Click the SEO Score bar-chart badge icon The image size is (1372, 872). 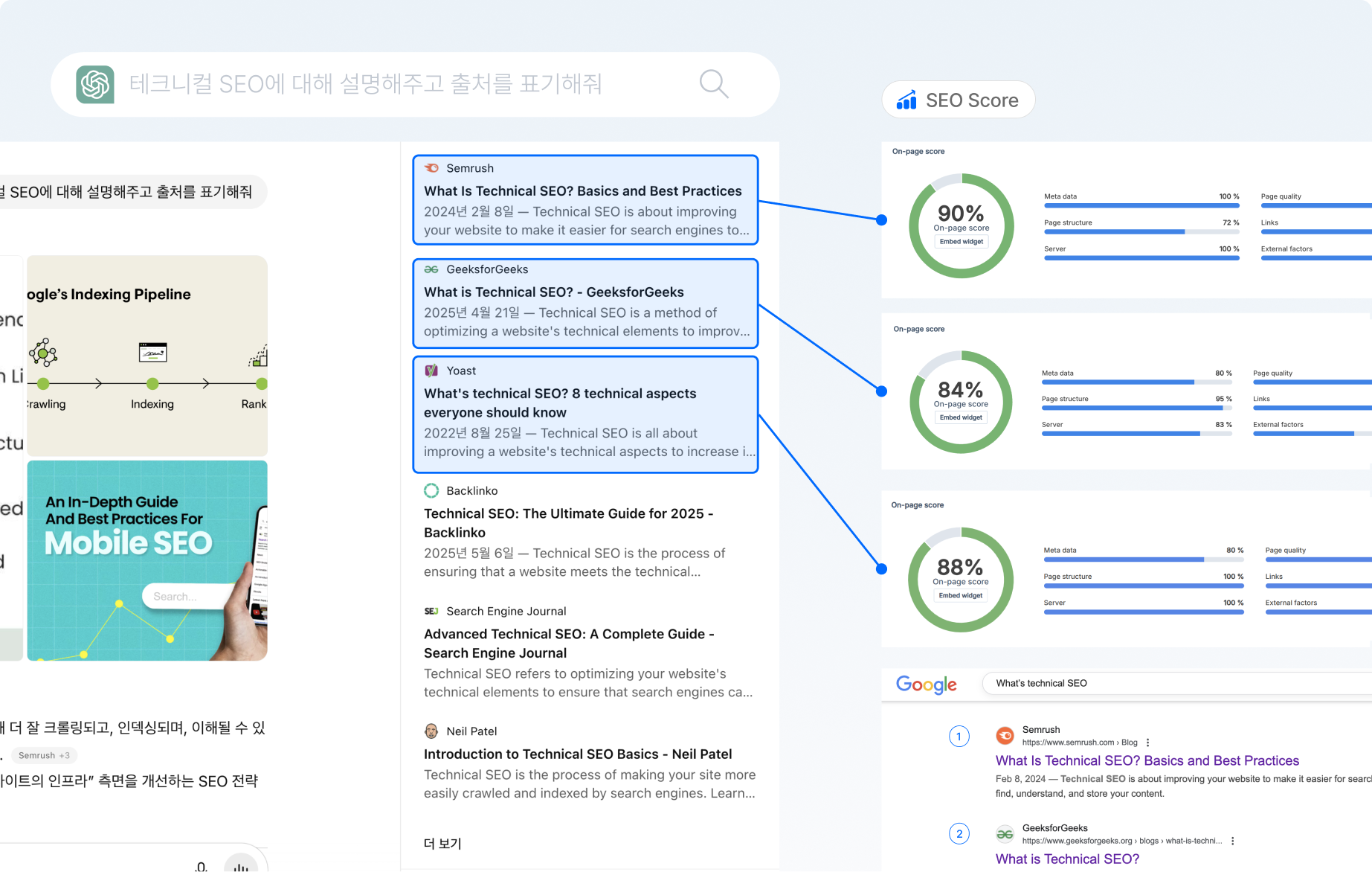(906, 99)
